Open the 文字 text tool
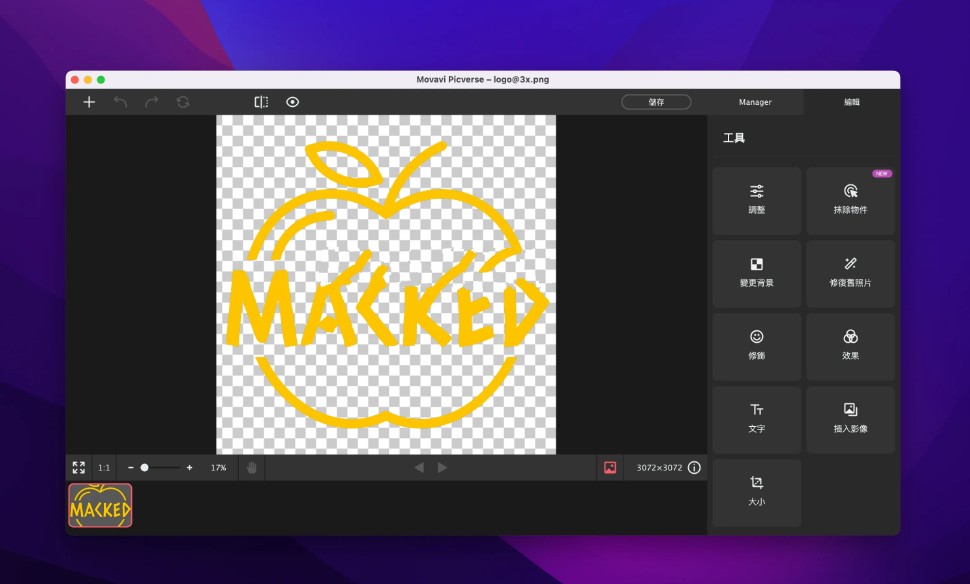Viewport: 970px width, 584px height. [757, 419]
